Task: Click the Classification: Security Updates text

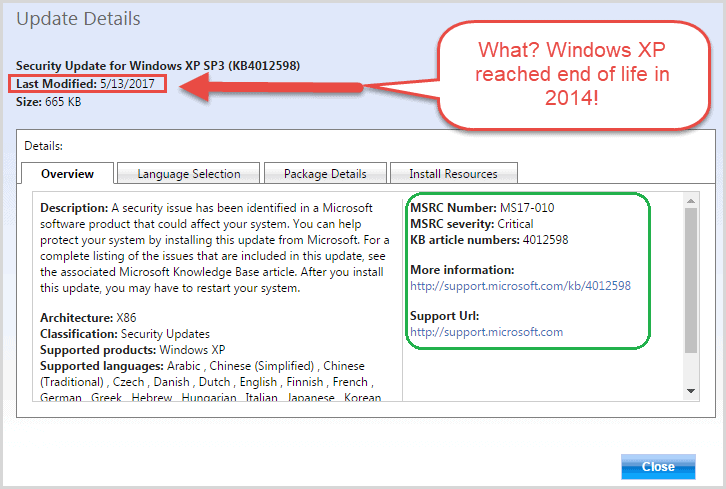Action: pyautogui.click(x=125, y=334)
